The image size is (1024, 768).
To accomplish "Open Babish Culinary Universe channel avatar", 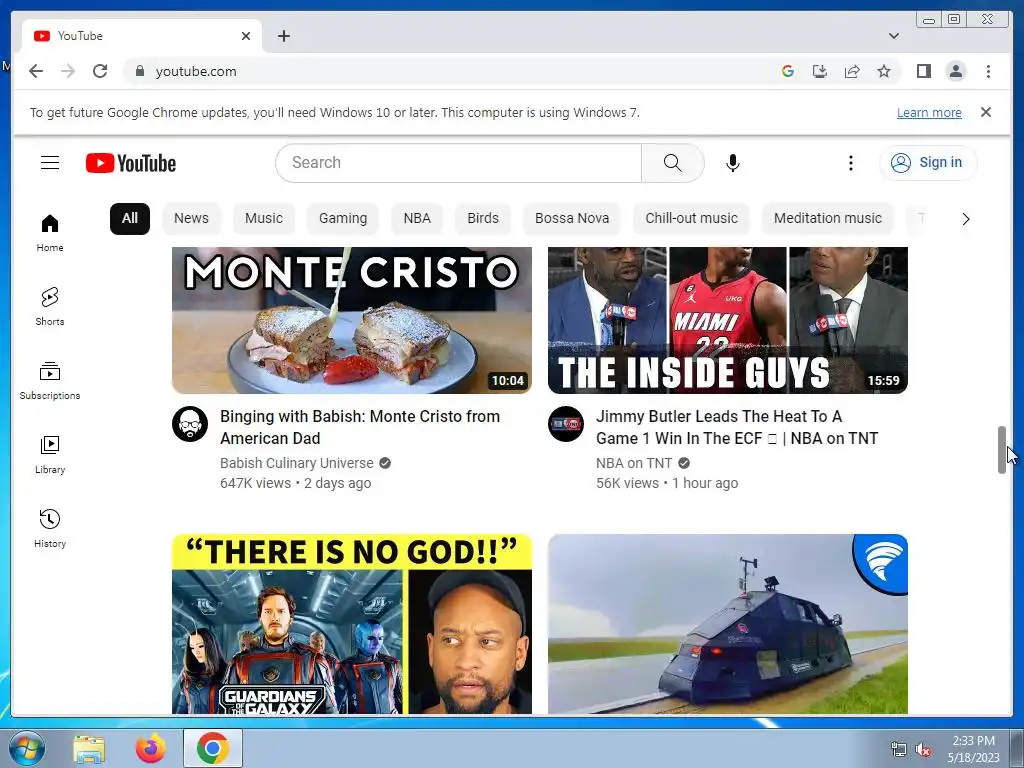I will tap(190, 424).
